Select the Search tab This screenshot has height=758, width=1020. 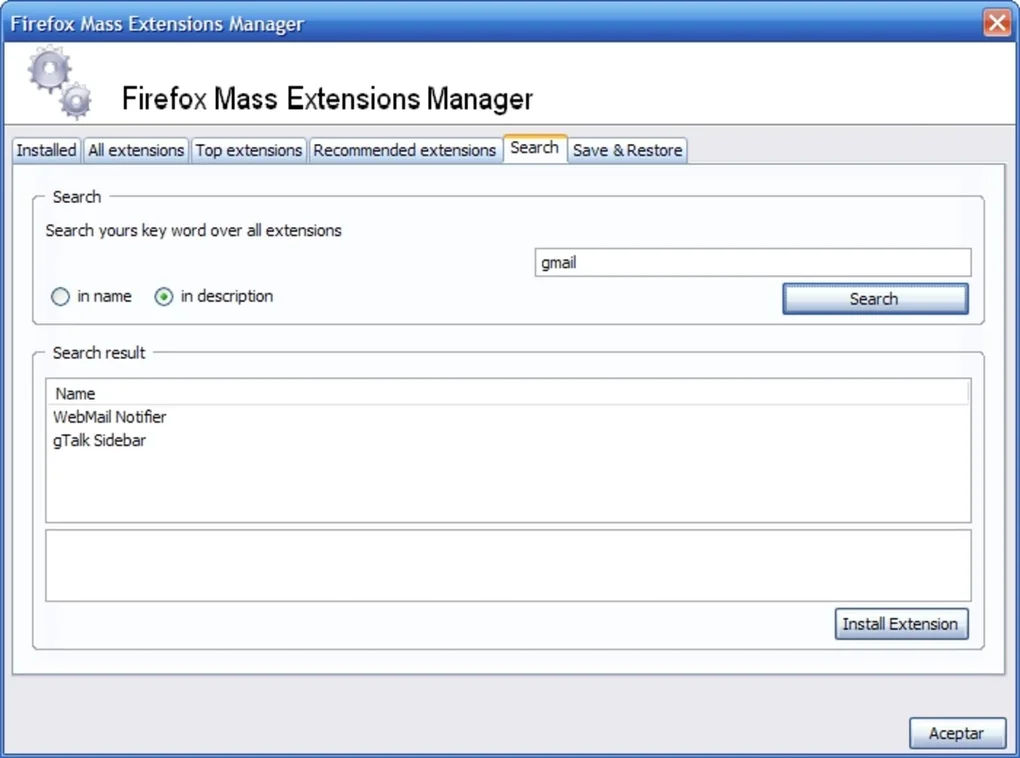535,148
